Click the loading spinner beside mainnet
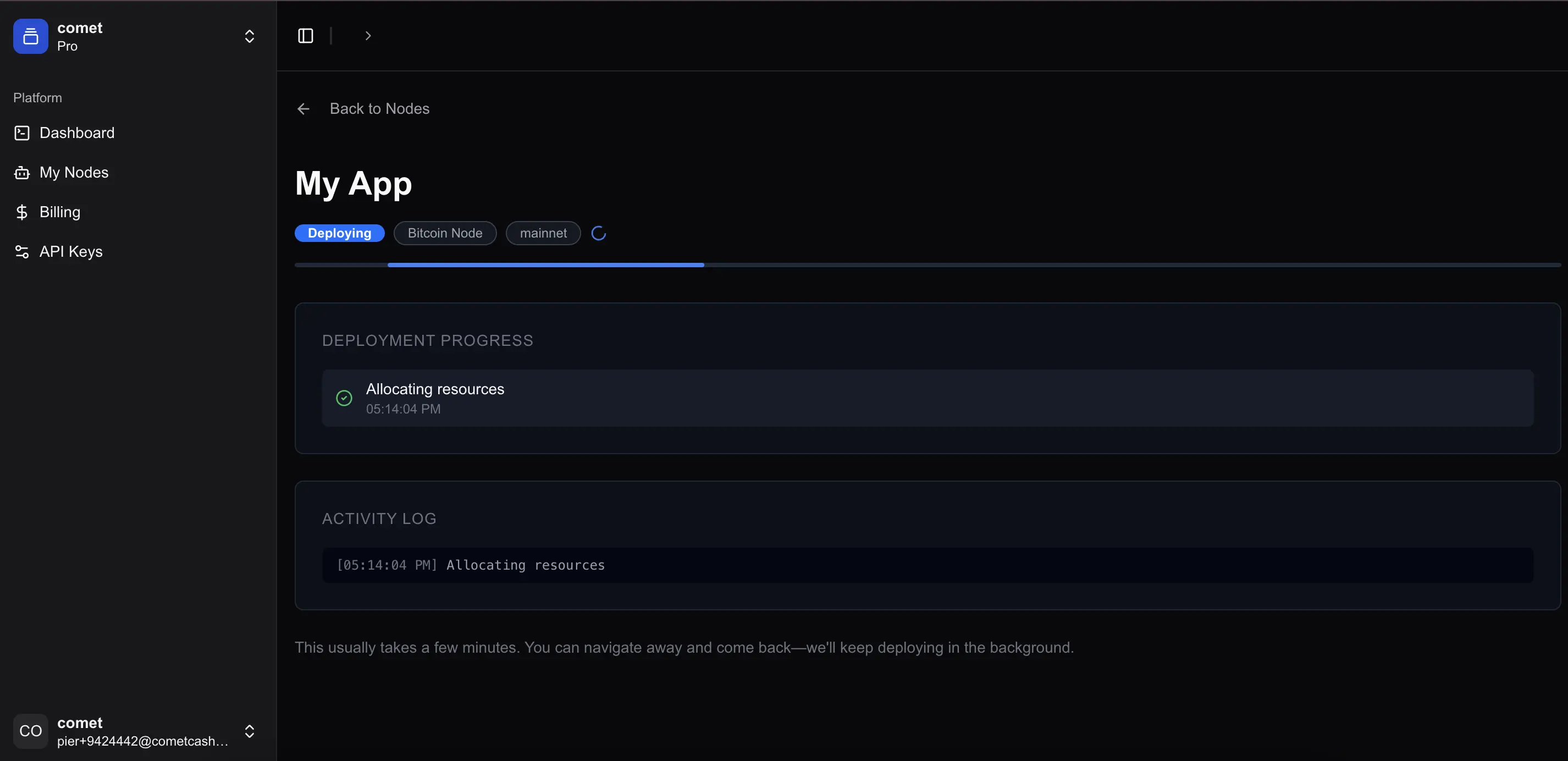The height and width of the screenshot is (761, 1568). pyautogui.click(x=598, y=233)
